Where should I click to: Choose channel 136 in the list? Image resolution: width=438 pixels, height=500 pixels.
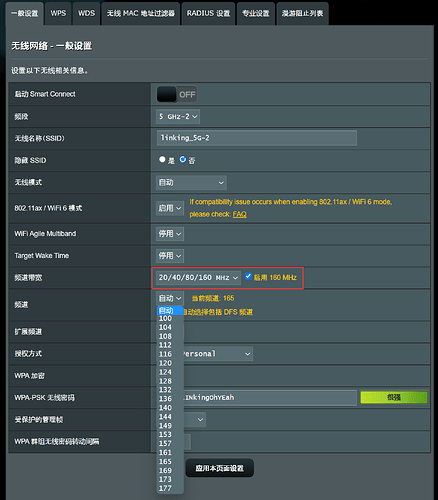(170, 399)
